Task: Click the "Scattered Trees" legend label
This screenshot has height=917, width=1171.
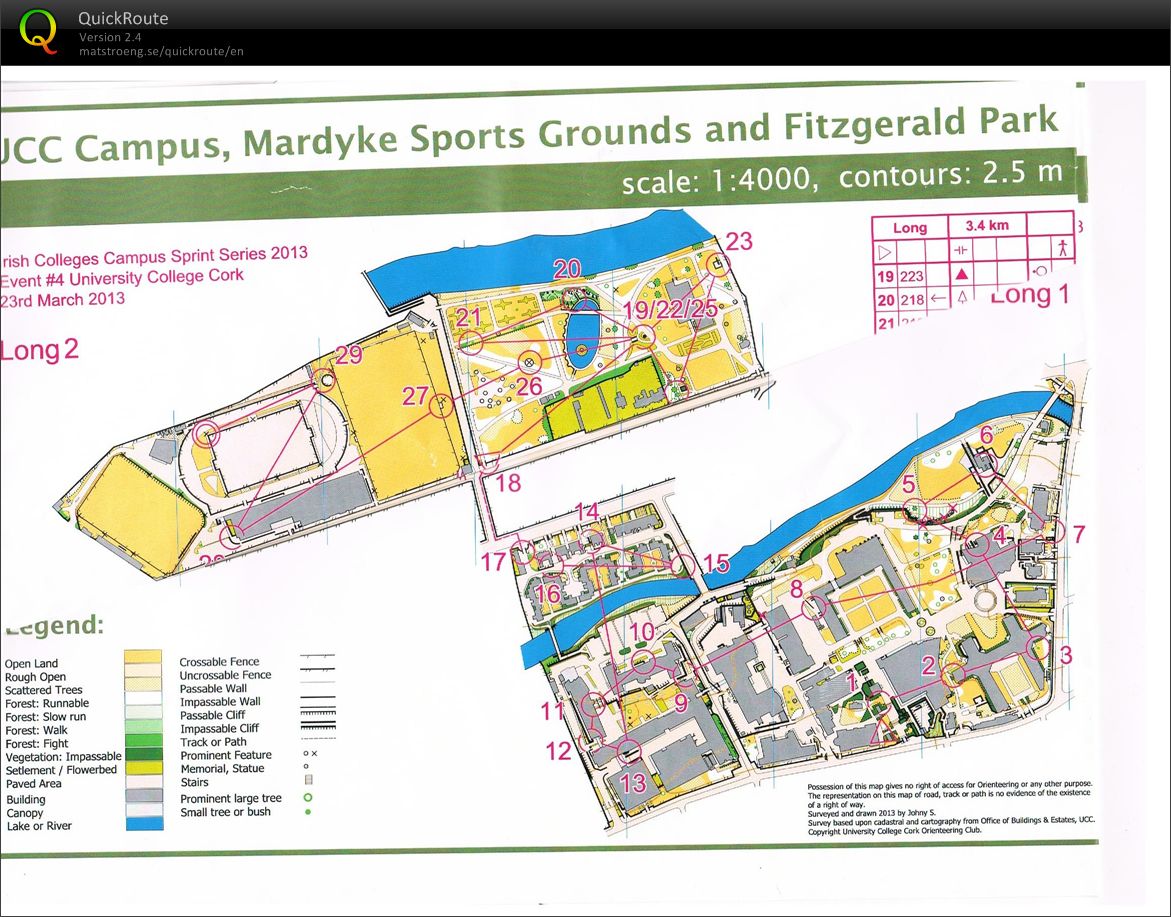Action: coord(44,690)
